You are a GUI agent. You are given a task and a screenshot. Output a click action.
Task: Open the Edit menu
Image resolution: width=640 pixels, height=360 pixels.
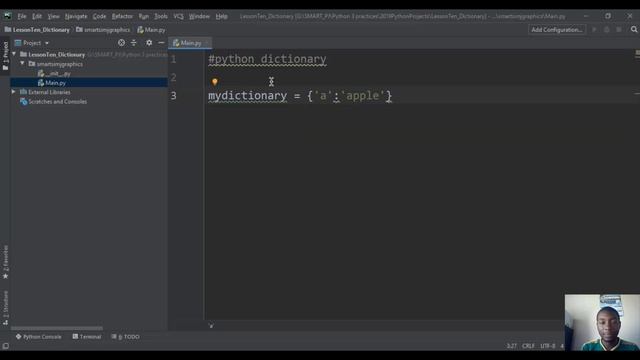pyautogui.click(x=37, y=16)
